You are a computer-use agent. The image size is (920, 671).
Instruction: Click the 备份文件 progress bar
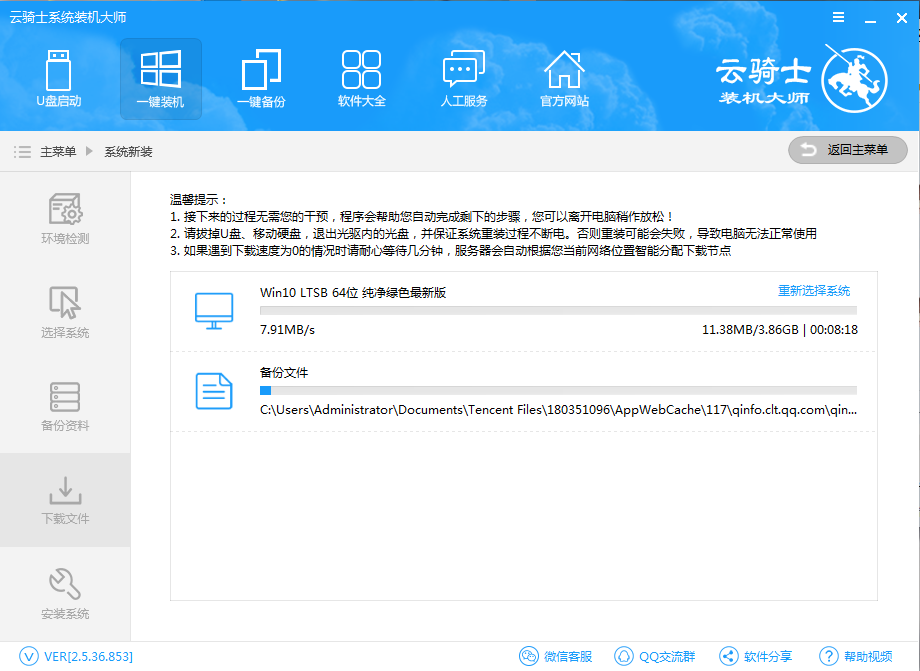[x=558, y=390]
